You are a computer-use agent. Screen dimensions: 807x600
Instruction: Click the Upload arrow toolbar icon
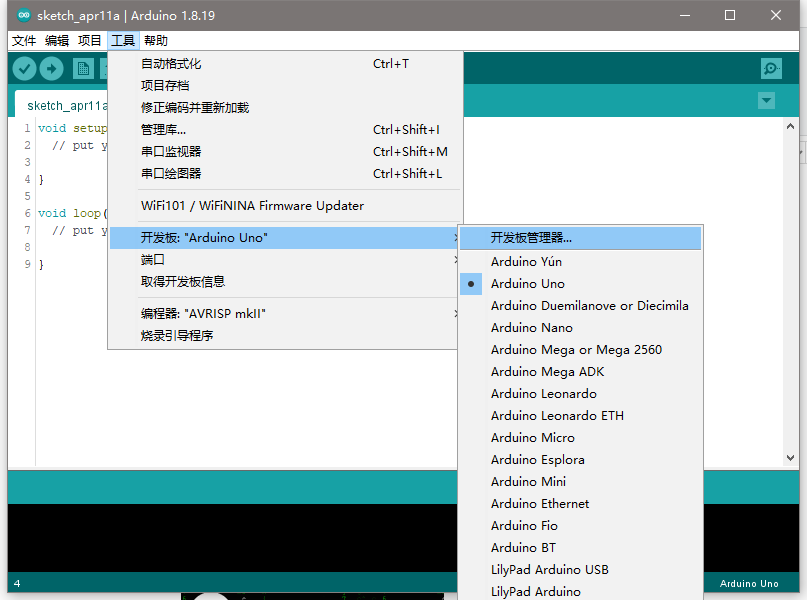[51, 68]
